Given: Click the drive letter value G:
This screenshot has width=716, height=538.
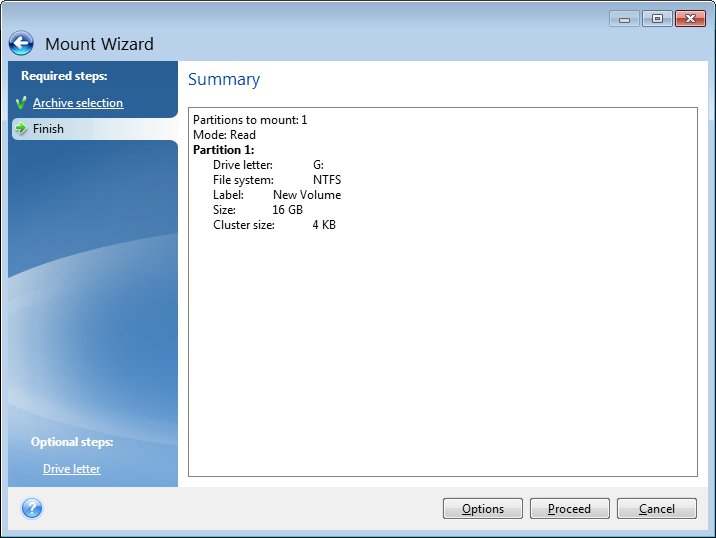Looking at the screenshot, I should point(318,165).
